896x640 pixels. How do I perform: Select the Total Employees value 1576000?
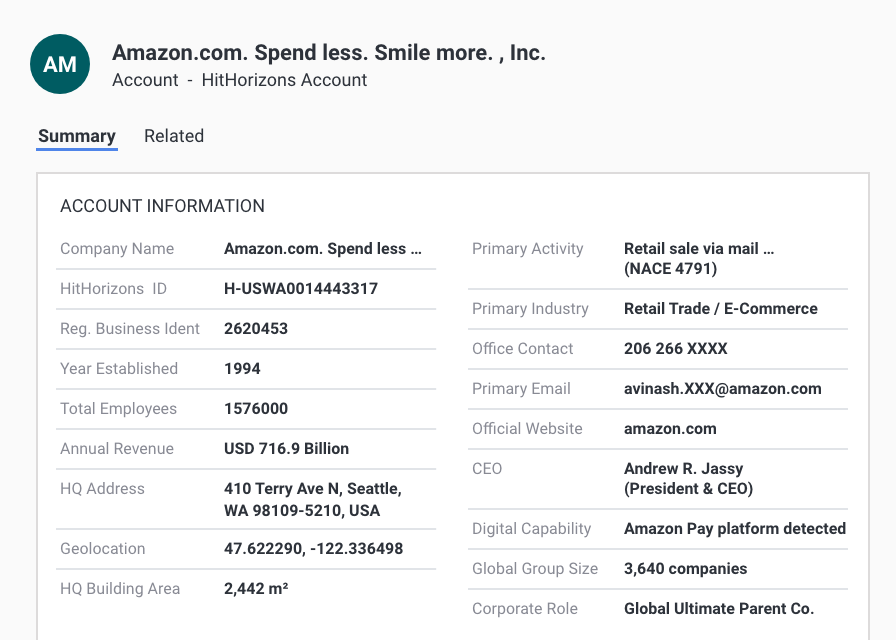(x=255, y=409)
